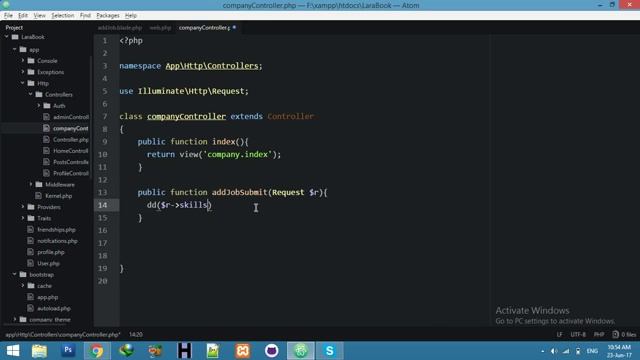Open profile.php in the tree
640x360 pixels.
pyautogui.click(x=51, y=252)
